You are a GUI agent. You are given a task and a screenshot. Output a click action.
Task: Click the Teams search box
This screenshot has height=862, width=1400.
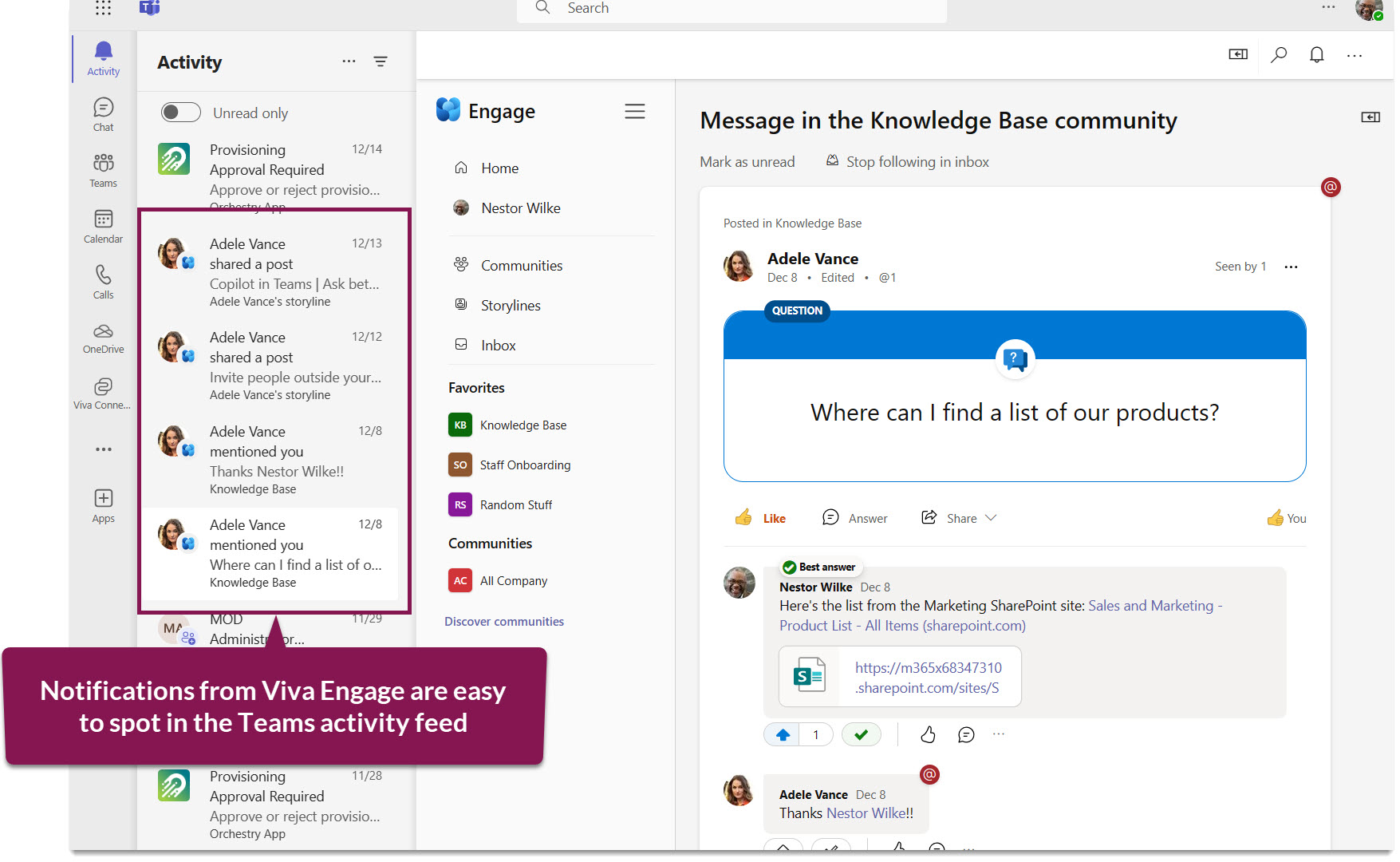731,8
